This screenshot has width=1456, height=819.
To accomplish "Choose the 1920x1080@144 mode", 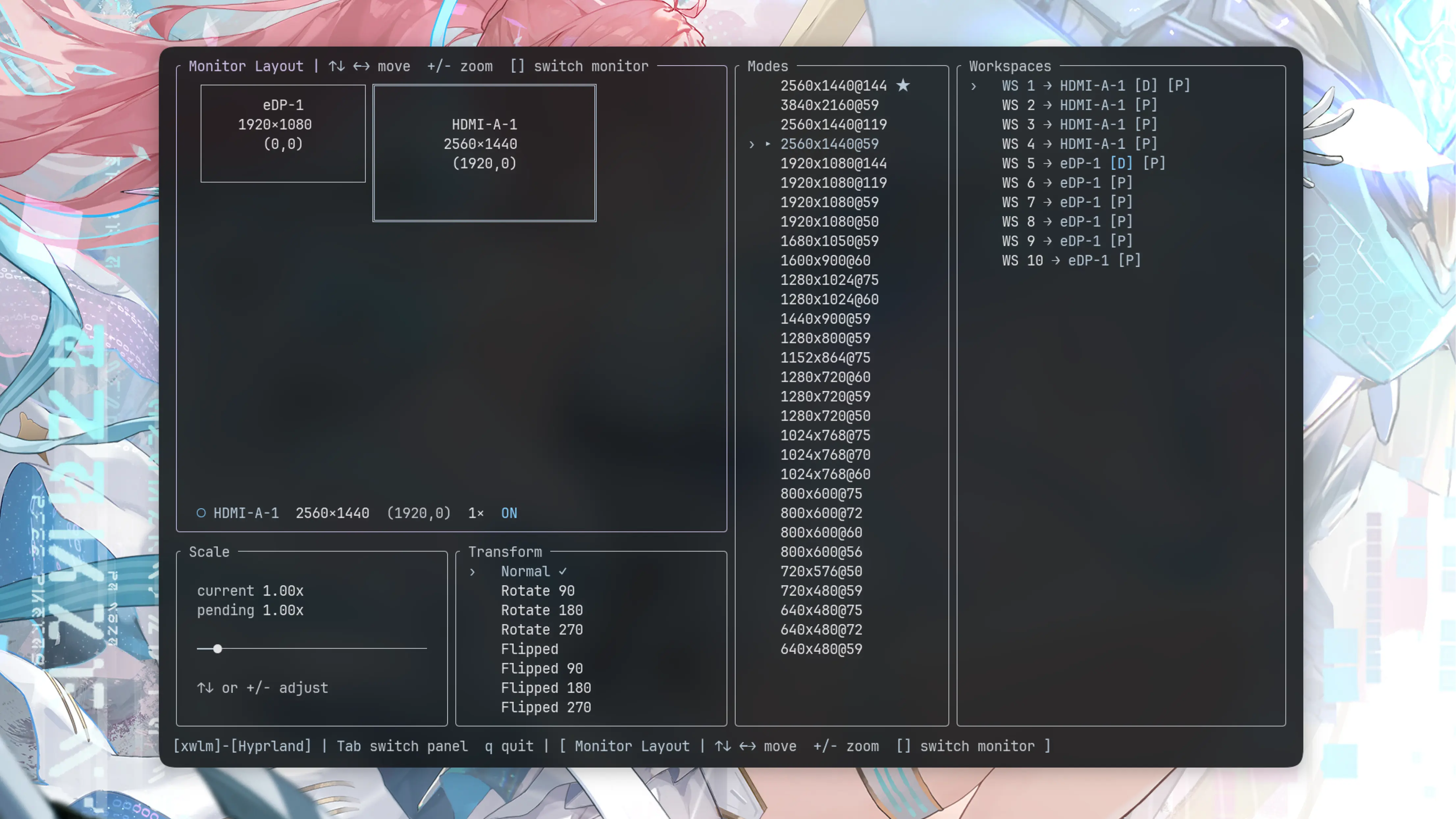I will [x=834, y=163].
